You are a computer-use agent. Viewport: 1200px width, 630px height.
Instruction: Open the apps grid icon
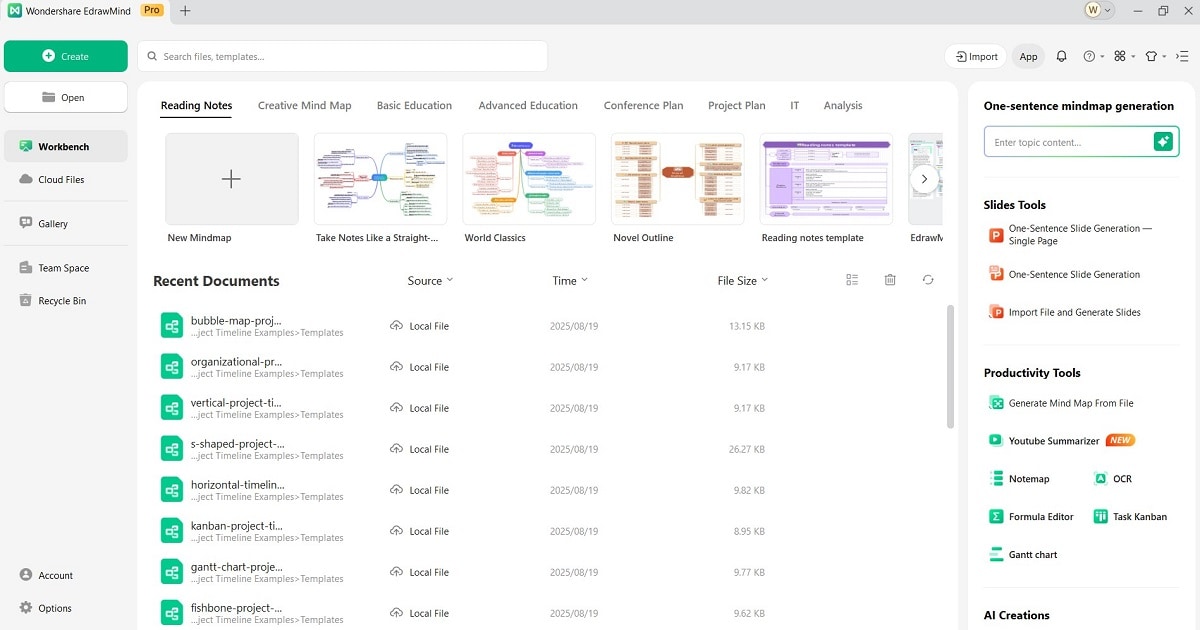[1120, 56]
